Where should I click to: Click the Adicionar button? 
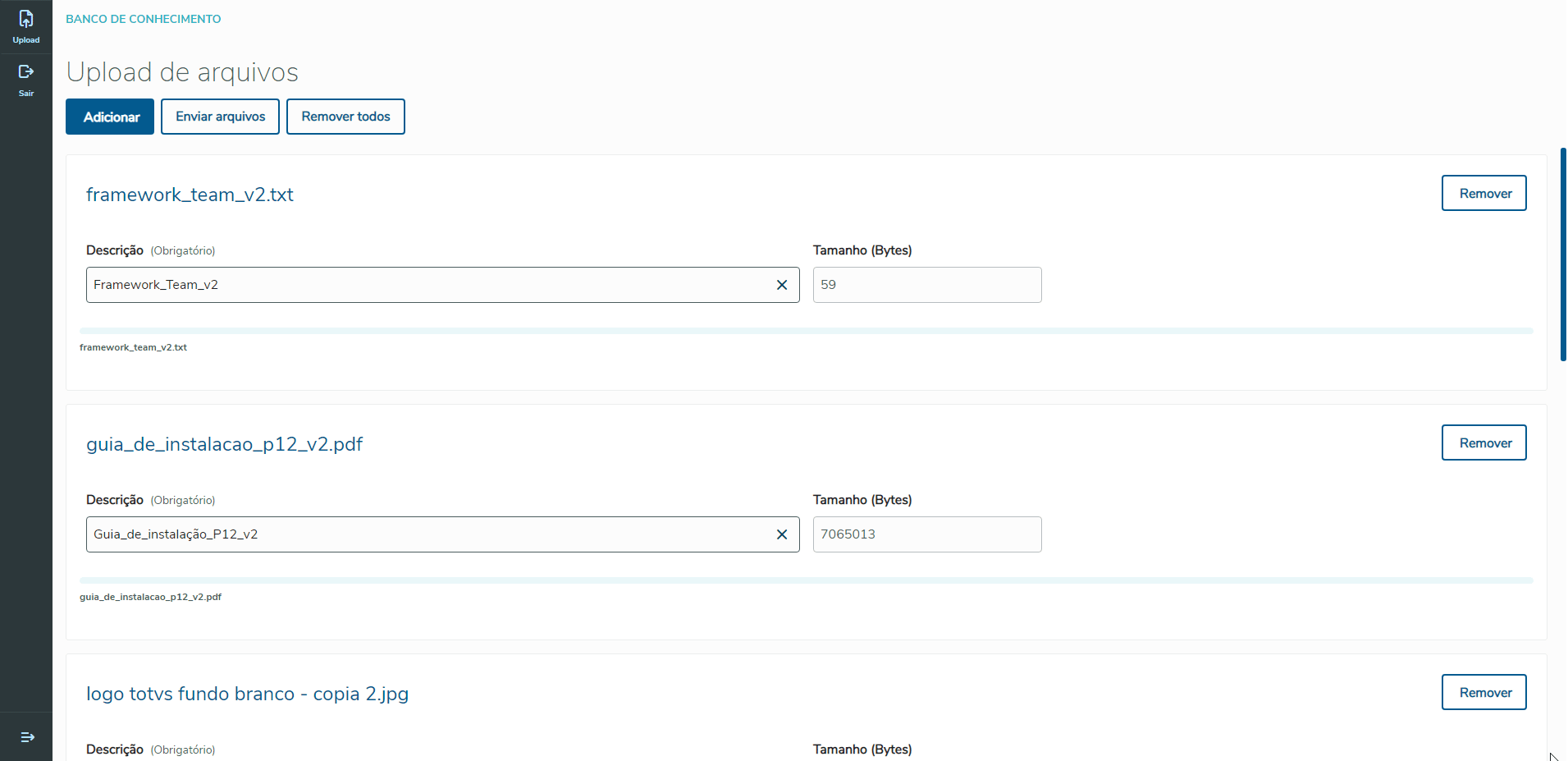[110, 117]
